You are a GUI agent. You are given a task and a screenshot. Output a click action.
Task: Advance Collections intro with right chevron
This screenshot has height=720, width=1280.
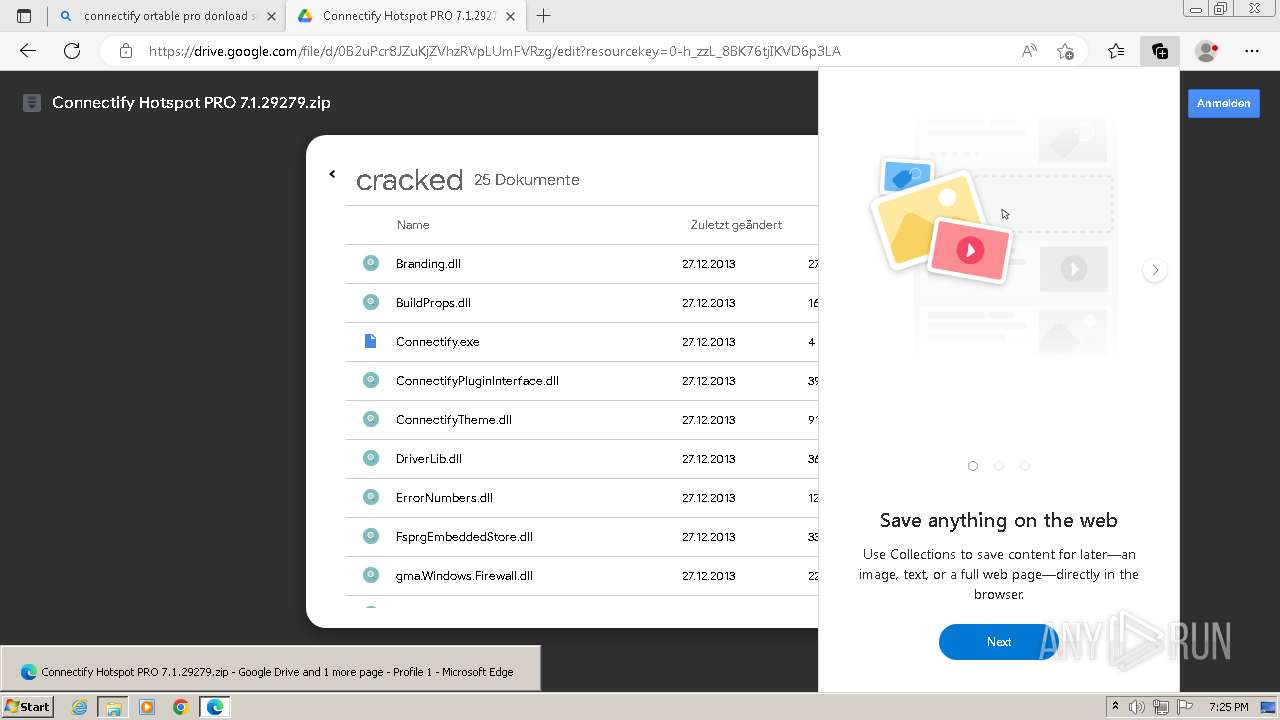pos(1155,270)
